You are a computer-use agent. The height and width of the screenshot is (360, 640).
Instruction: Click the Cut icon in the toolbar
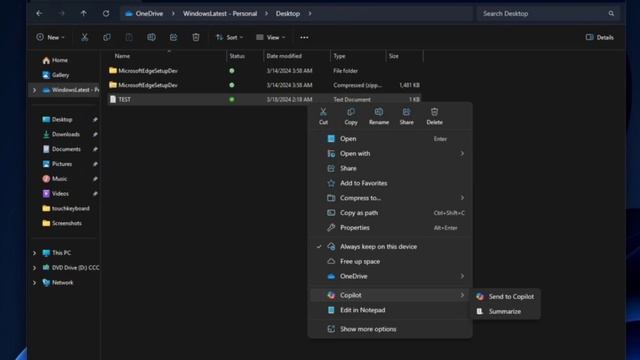(84, 37)
